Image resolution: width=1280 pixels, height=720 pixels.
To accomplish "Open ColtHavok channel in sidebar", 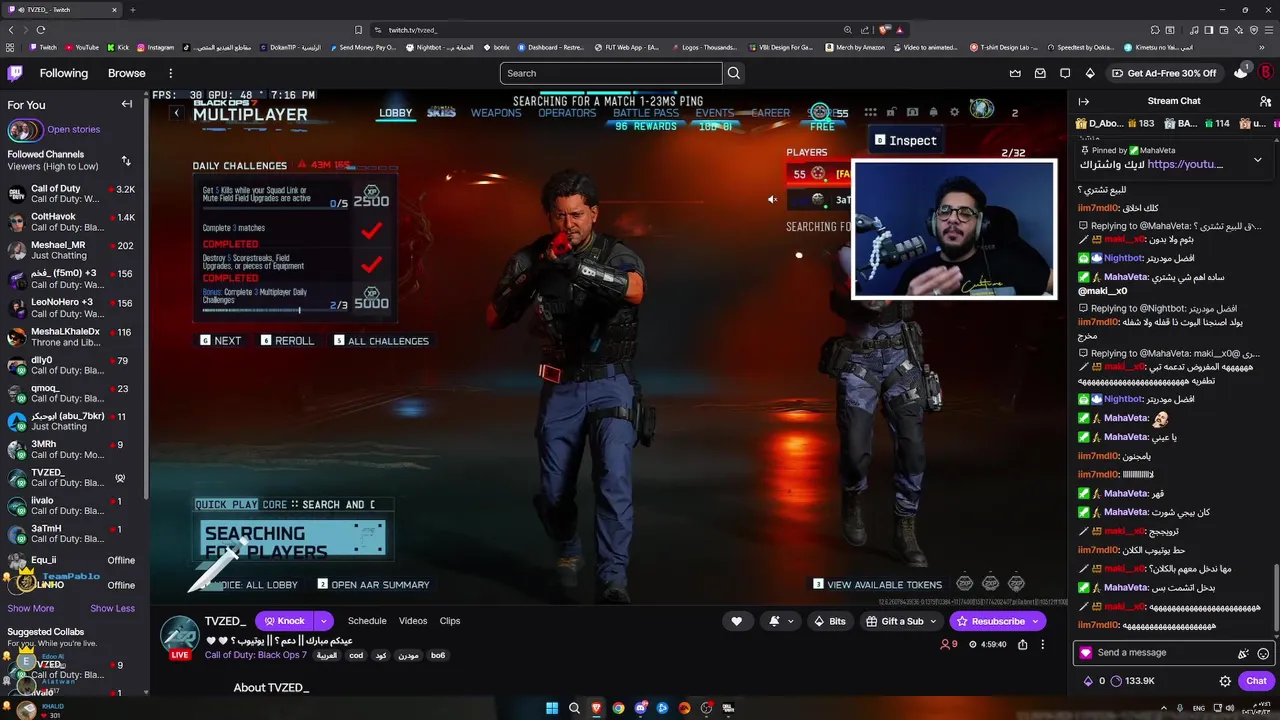I will point(74,222).
